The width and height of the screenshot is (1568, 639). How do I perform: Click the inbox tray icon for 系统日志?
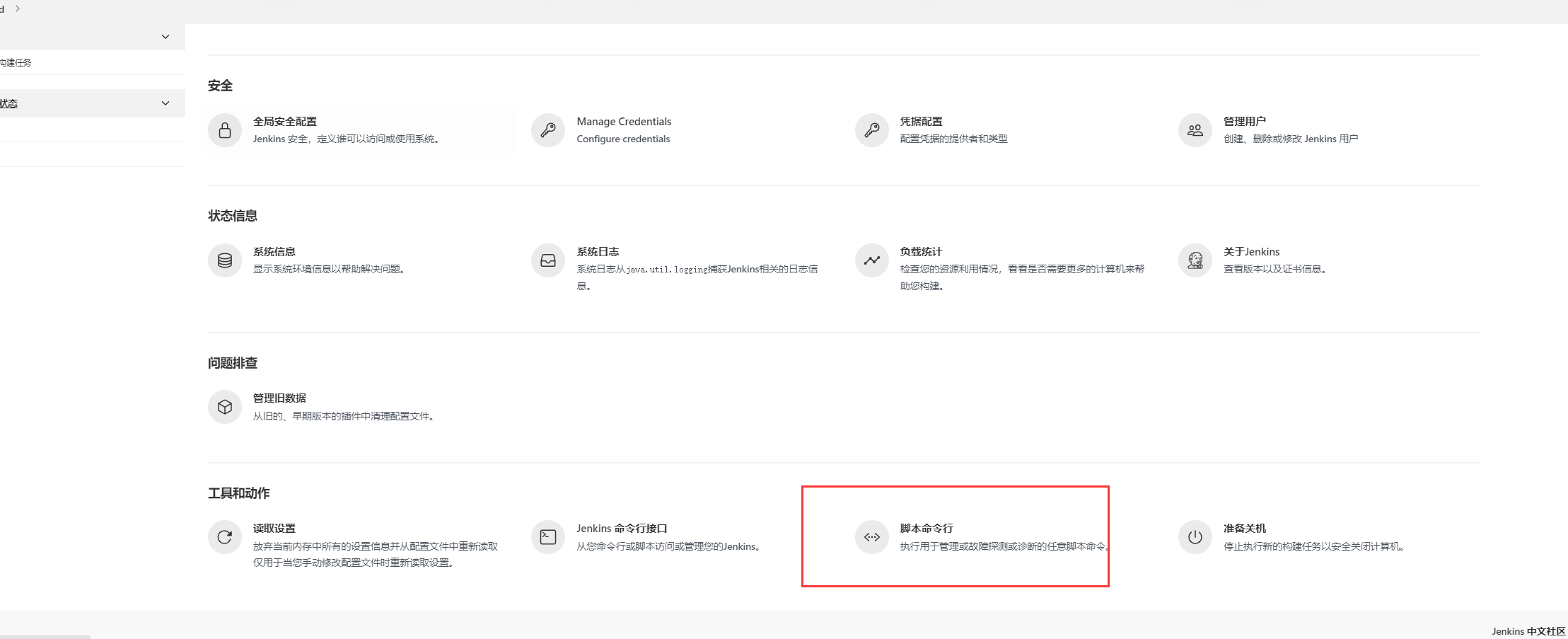pyautogui.click(x=548, y=260)
